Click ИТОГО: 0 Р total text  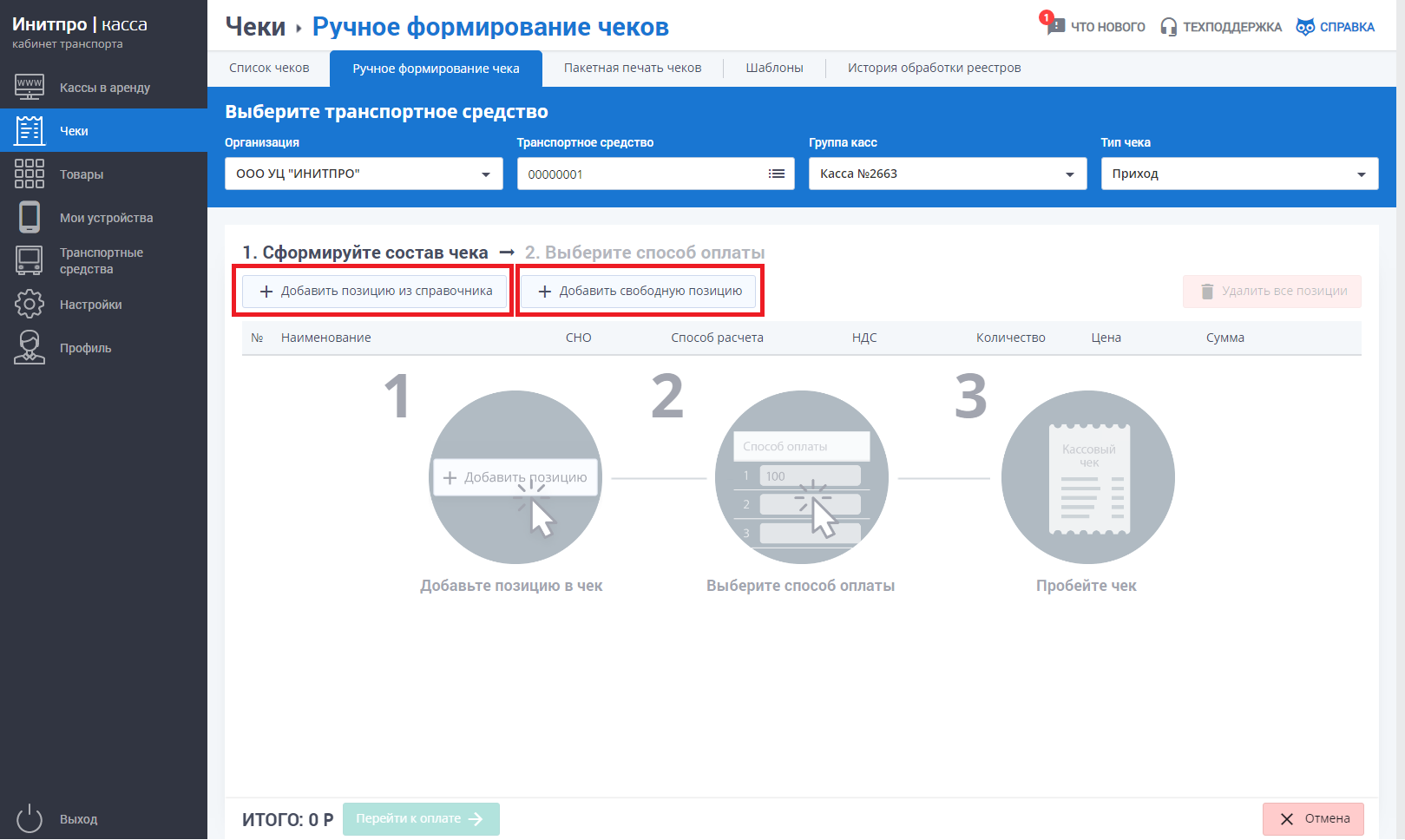[x=287, y=819]
